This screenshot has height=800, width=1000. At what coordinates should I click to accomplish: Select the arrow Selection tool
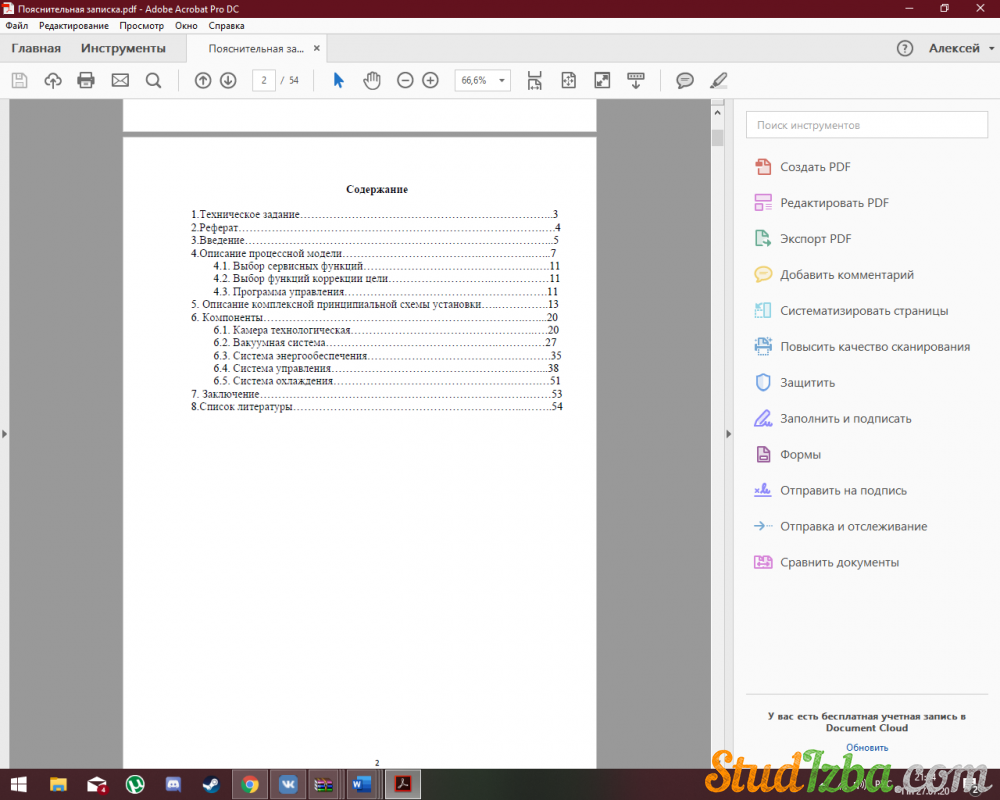point(338,80)
